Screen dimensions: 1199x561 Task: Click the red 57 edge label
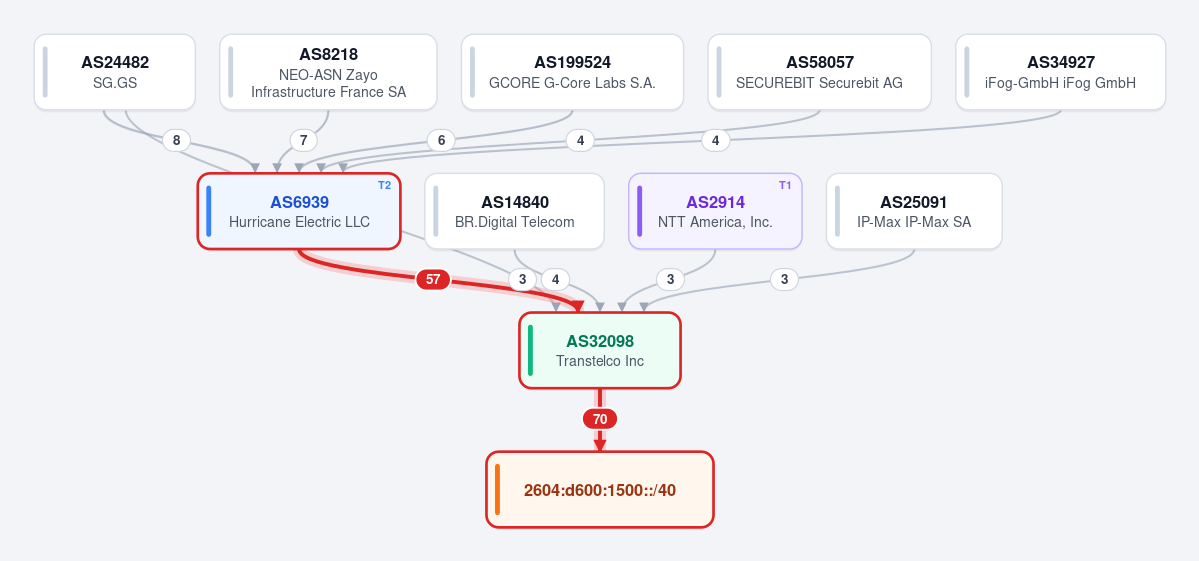click(x=433, y=279)
